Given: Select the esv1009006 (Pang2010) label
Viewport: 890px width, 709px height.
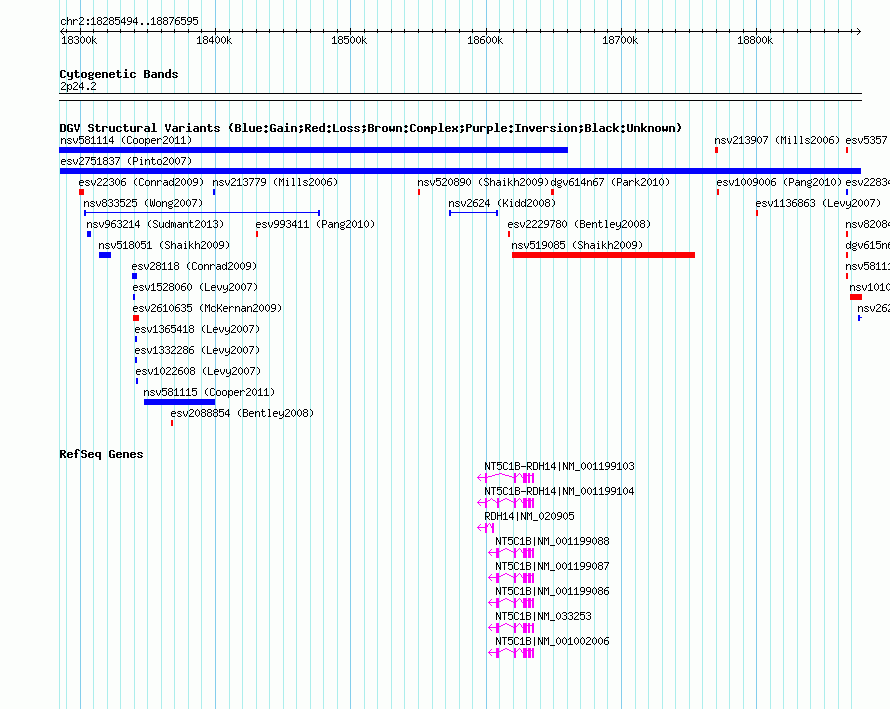Looking at the screenshot, I should click(x=779, y=182).
